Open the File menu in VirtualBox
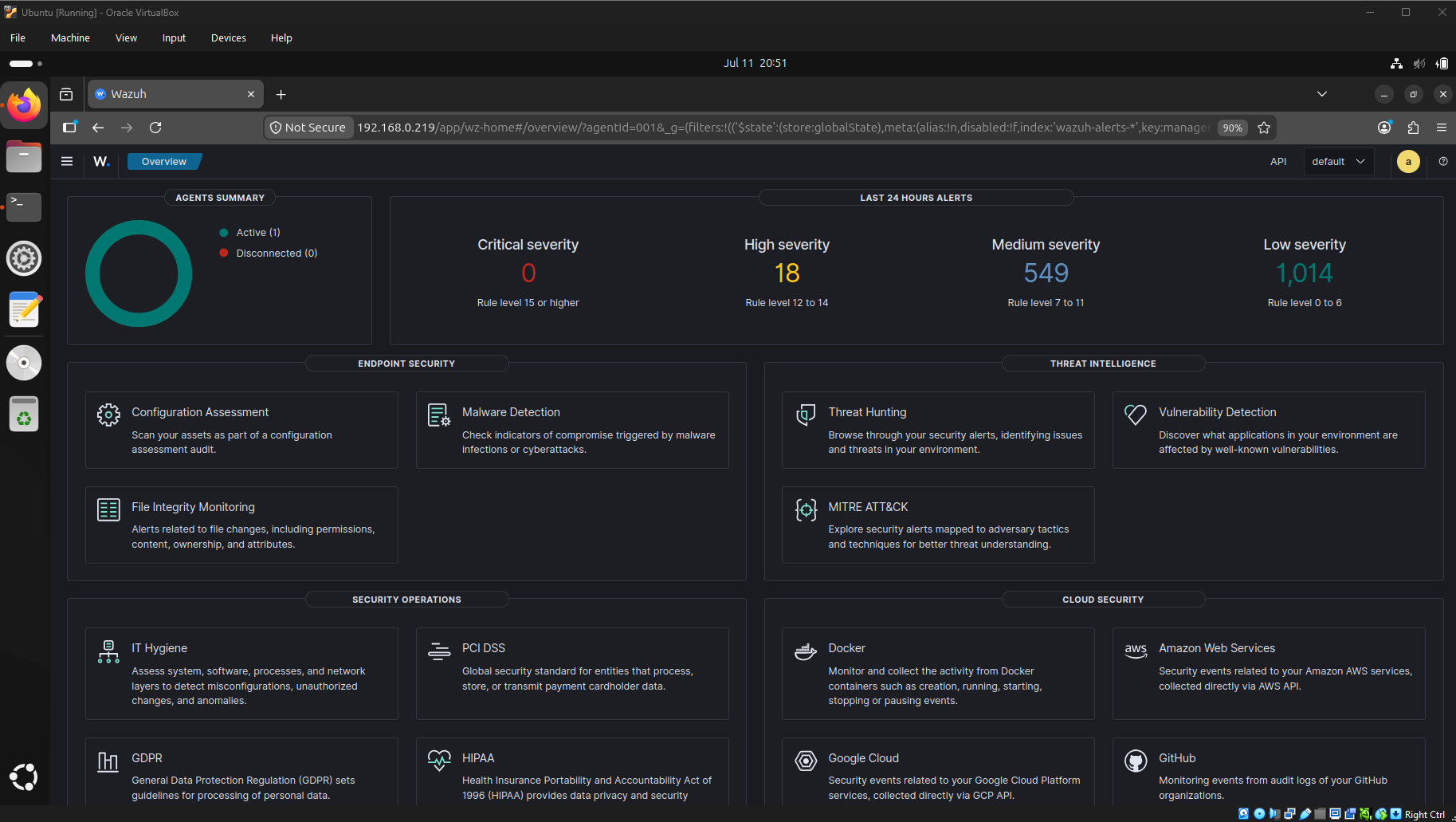1456x822 pixels. point(18,37)
